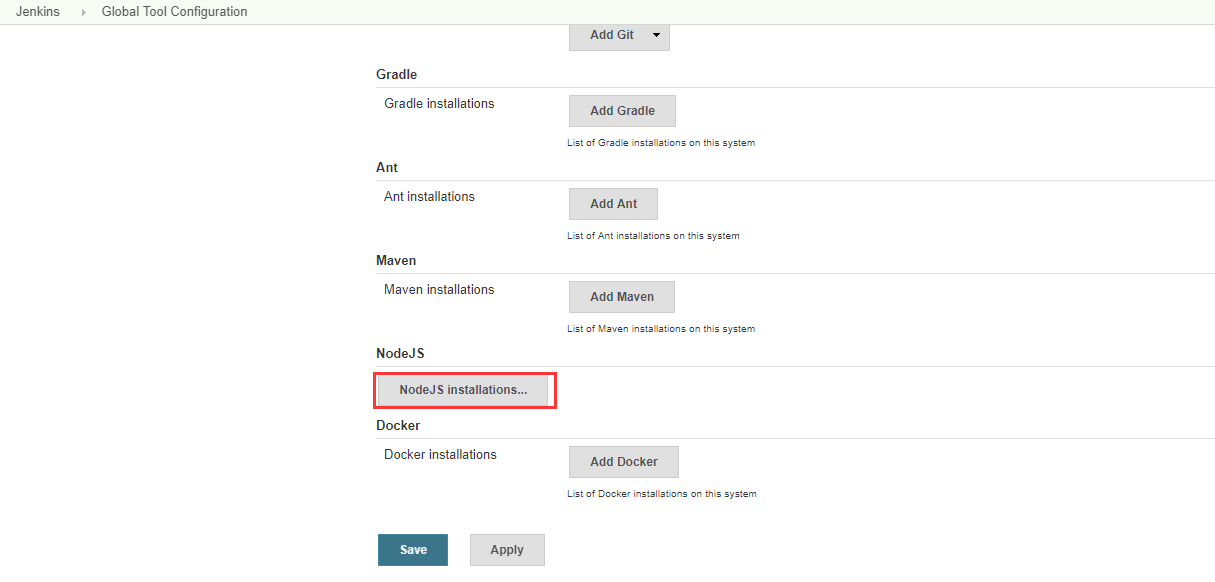Click the Add Git button label
1215x582 pixels.
(x=611, y=35)
